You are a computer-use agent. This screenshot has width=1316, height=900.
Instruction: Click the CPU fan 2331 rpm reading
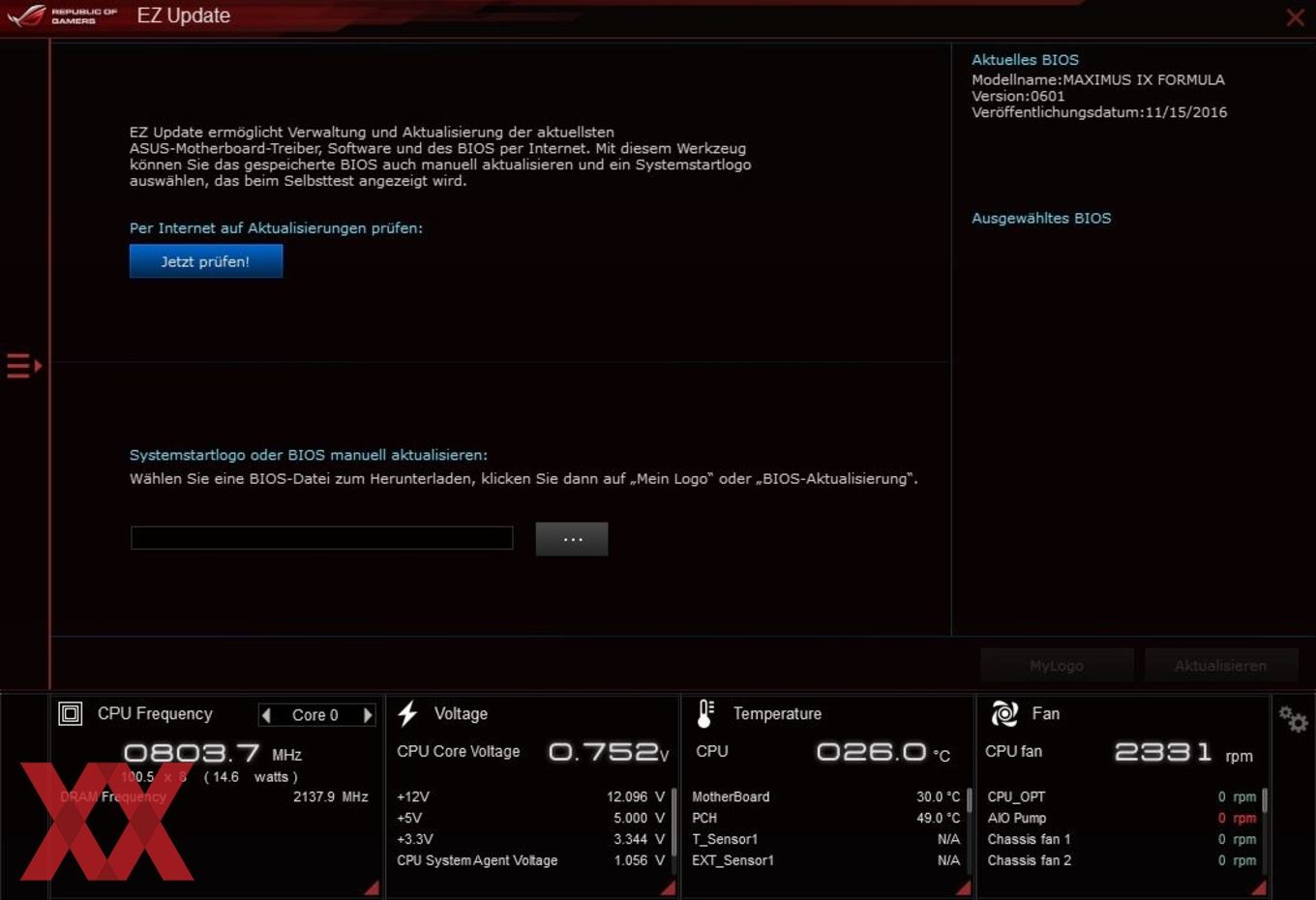pos(1183,753)
